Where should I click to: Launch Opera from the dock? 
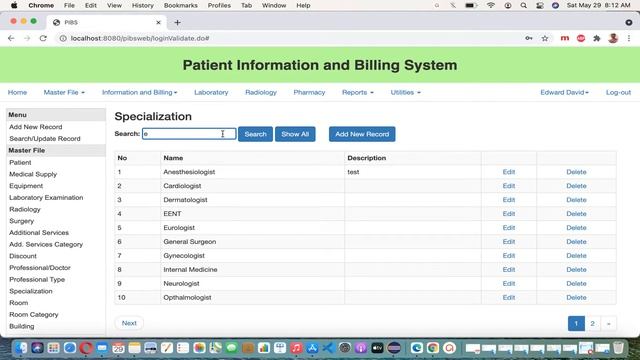point(86,348)
